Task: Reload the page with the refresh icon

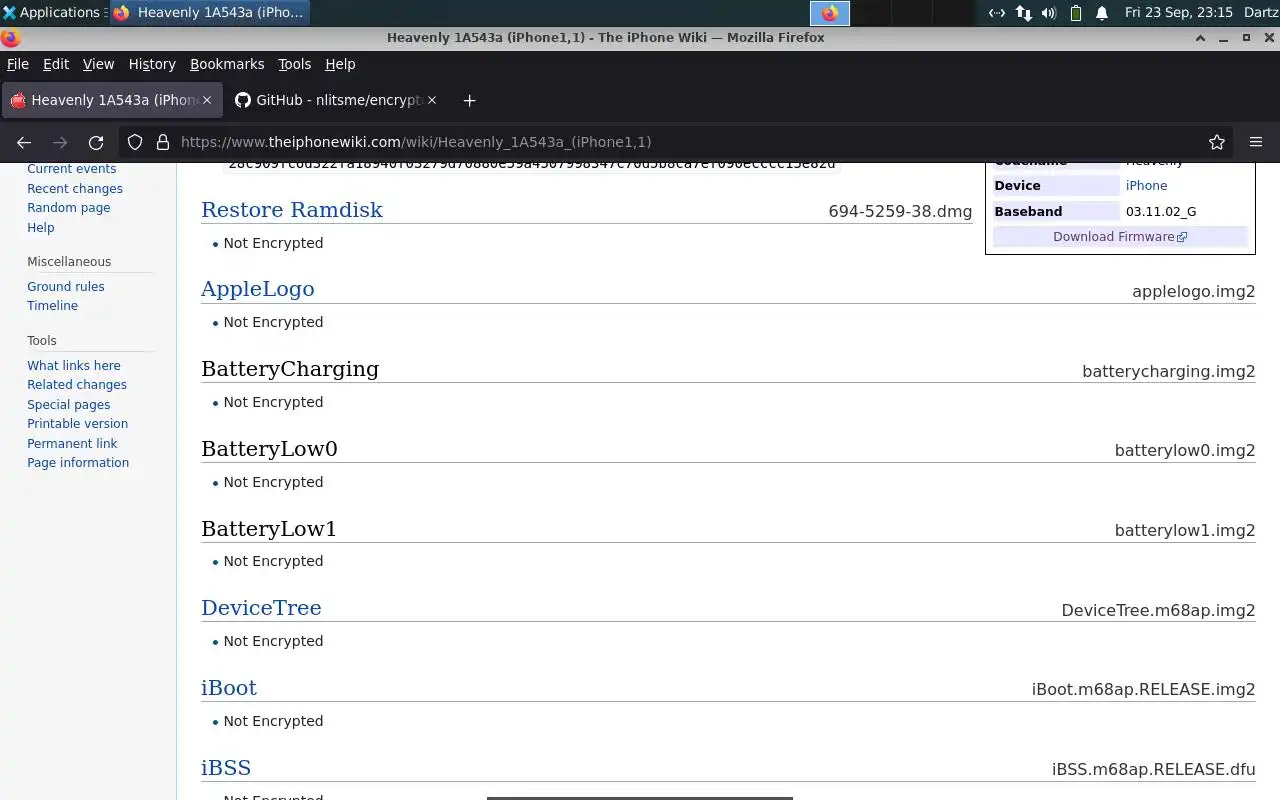Action: [96, 142]
